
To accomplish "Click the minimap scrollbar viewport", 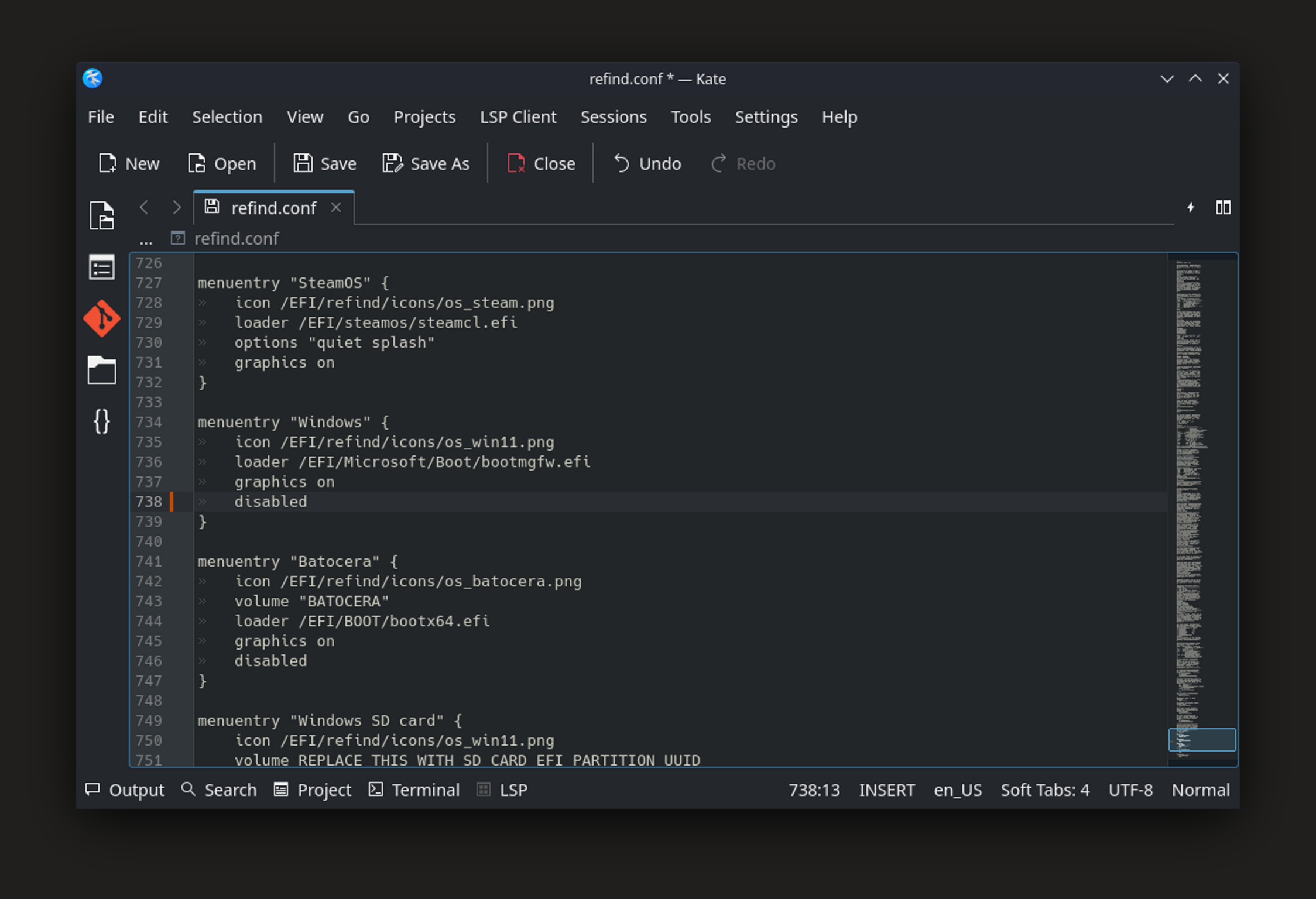I will pos(1202,740).
